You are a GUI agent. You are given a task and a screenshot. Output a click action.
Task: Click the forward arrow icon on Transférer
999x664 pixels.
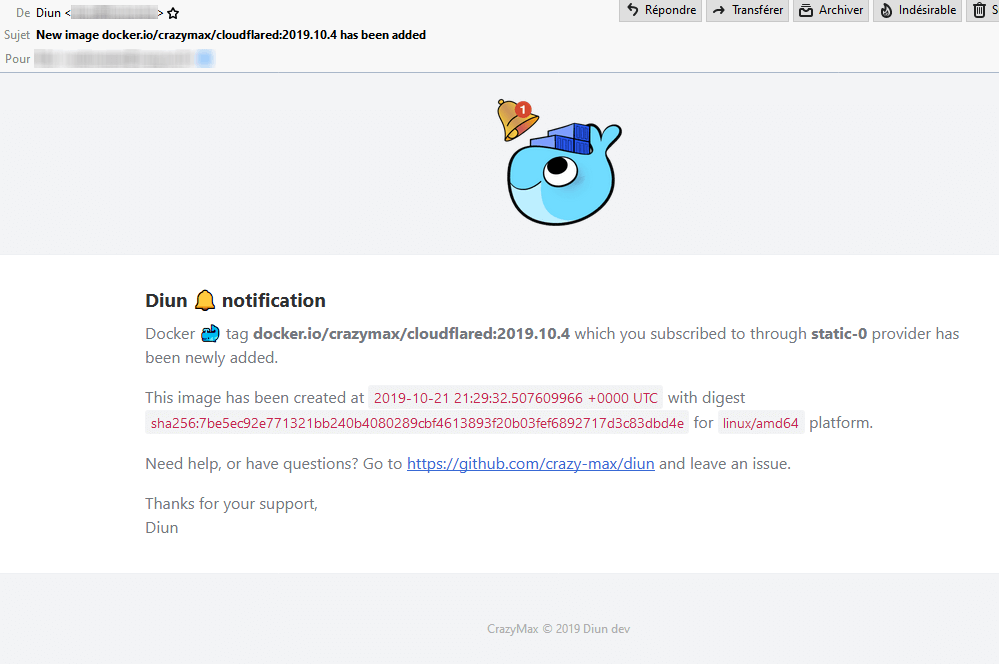(x=719, y=10)
